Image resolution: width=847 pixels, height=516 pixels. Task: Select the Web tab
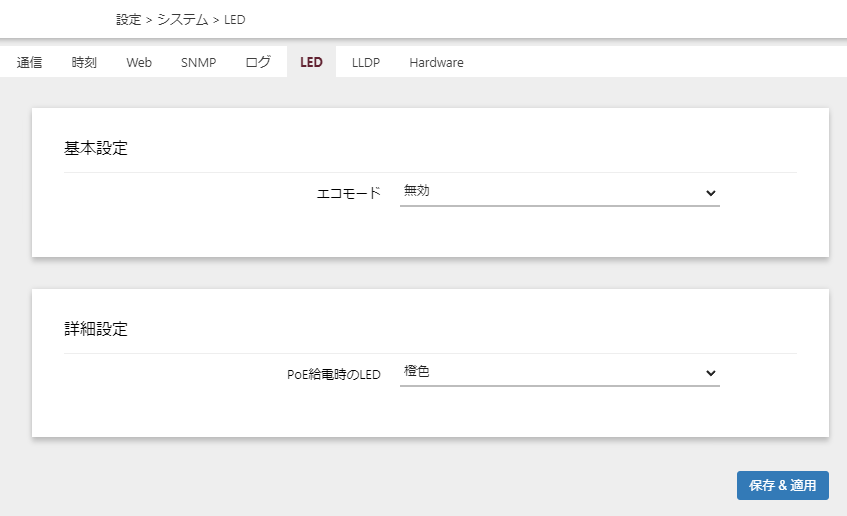point(139,62)
